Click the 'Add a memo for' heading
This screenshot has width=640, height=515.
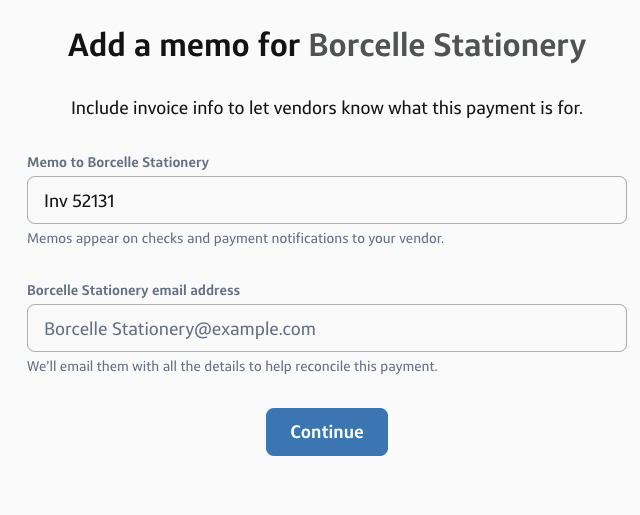(184, 46)
